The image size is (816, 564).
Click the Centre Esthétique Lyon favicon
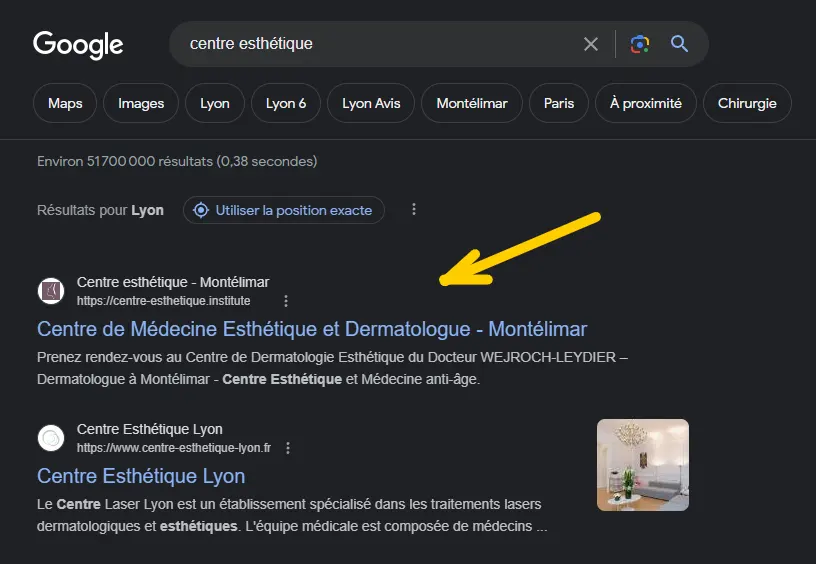[51, 438]
